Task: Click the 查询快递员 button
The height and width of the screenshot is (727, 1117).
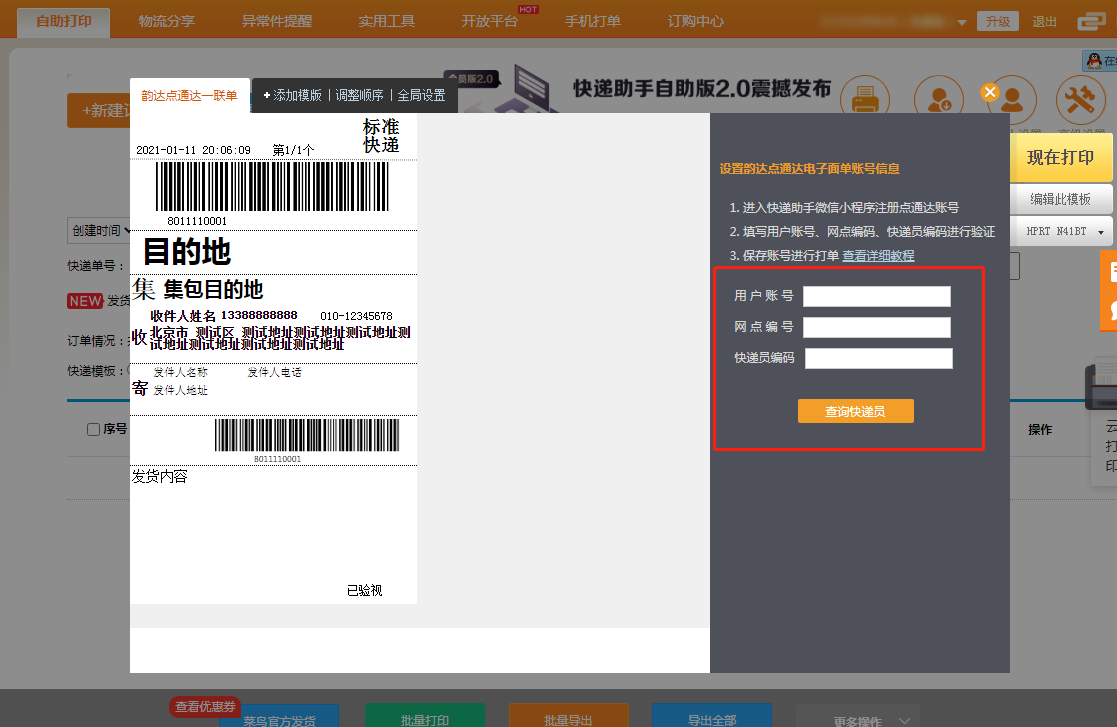Action: (x=855, y=411)
